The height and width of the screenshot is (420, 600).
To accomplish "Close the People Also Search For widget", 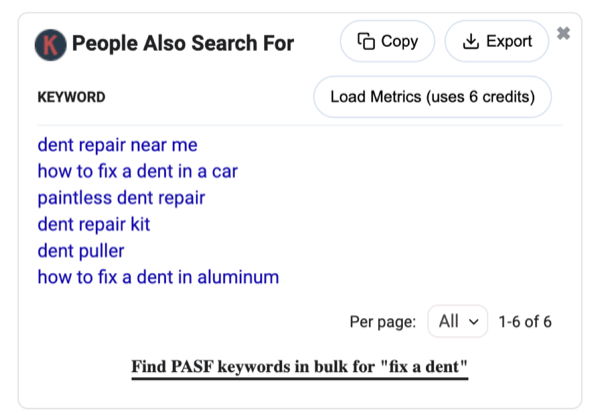I will (563, 34).
